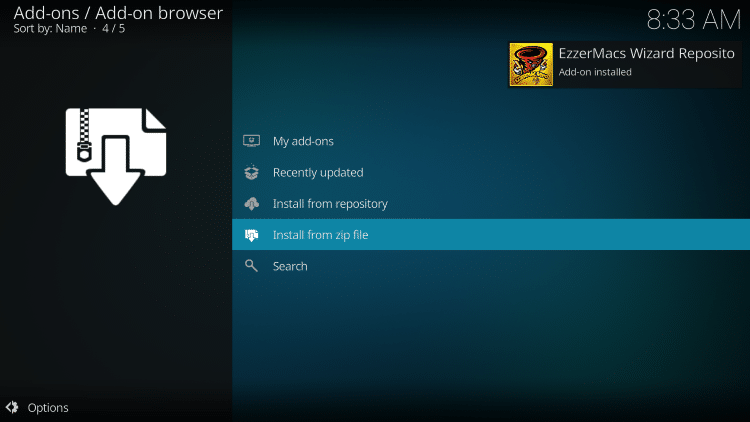Click the EzzerMacs Wizard notification thumbnail
Screen dimensions: 750x422
point(531,64)
